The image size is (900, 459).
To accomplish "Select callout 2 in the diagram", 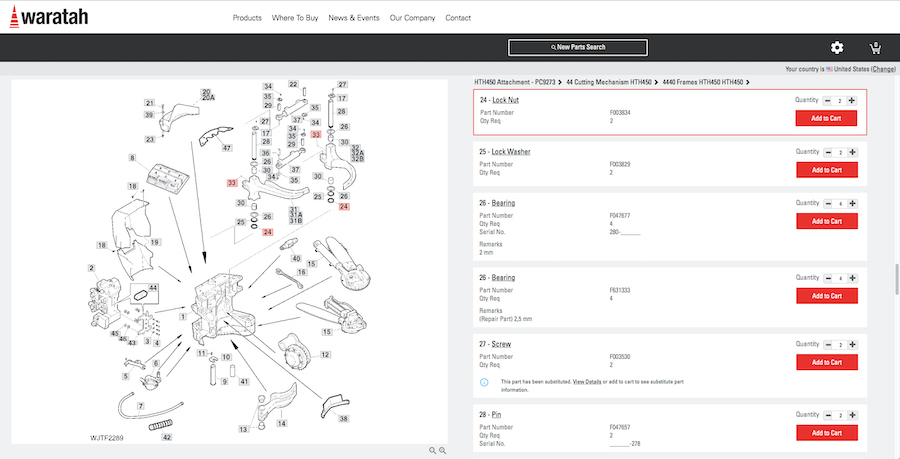I will coord(91,267).
